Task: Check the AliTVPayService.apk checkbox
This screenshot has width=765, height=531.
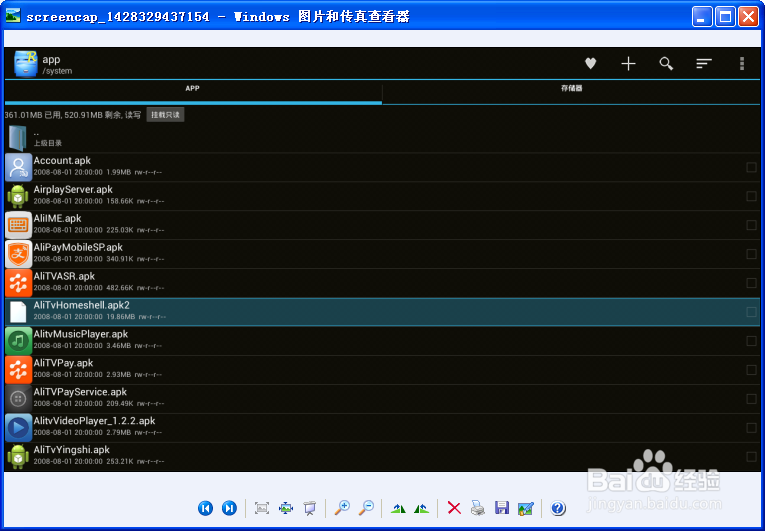Action: (x=751, y=399)
